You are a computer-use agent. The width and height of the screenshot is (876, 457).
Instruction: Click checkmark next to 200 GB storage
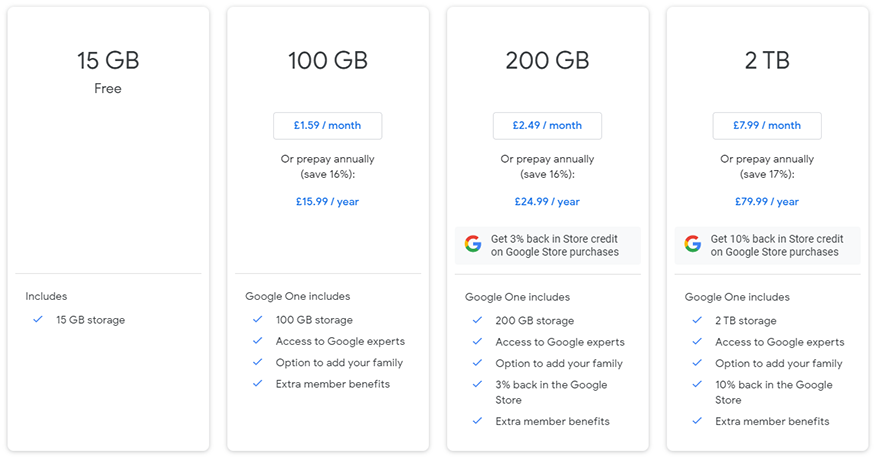(477, 321)
